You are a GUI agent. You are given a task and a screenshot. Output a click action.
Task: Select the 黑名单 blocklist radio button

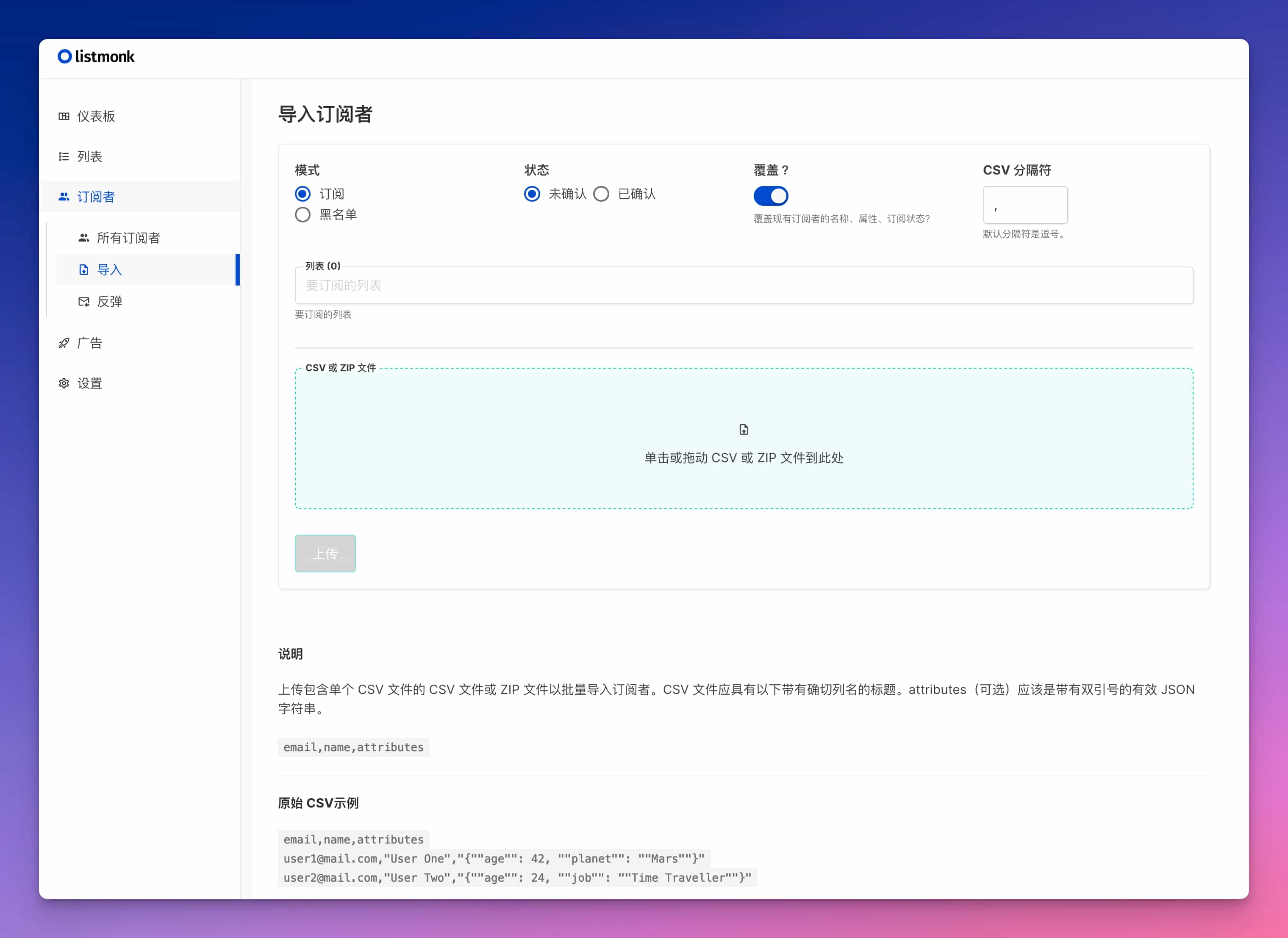[302, 214]
